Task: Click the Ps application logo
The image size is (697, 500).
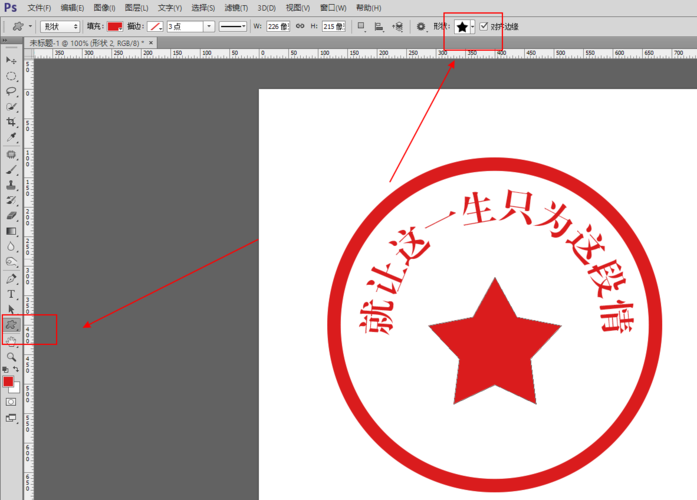Action: 11,8
